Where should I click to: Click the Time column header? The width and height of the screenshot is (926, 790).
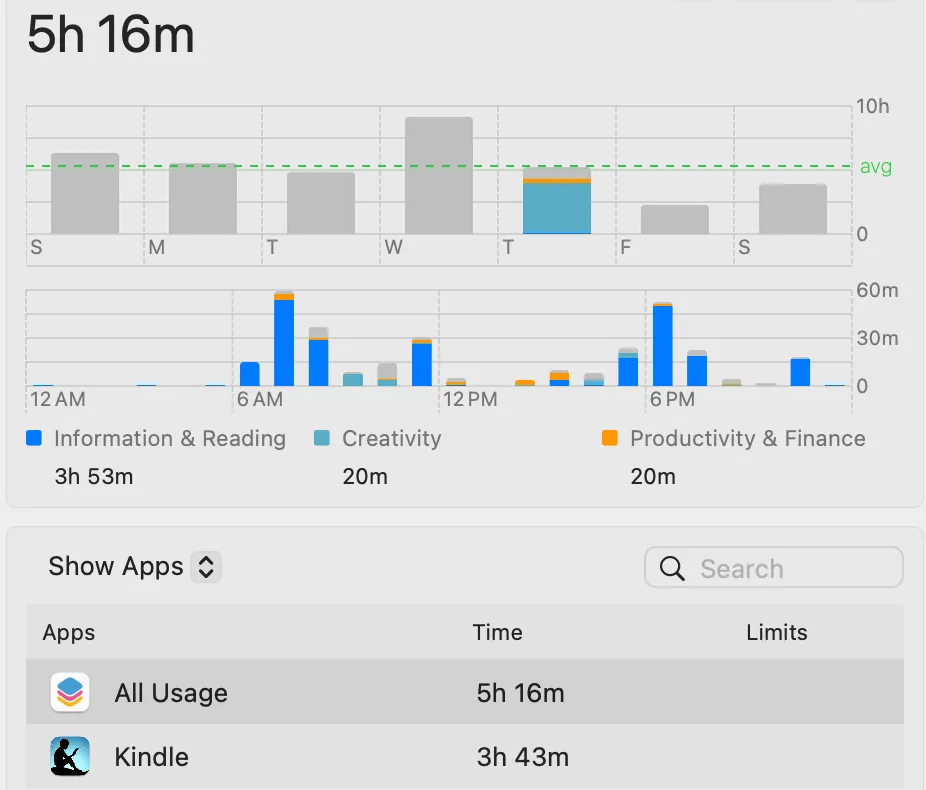pos(498,632)
